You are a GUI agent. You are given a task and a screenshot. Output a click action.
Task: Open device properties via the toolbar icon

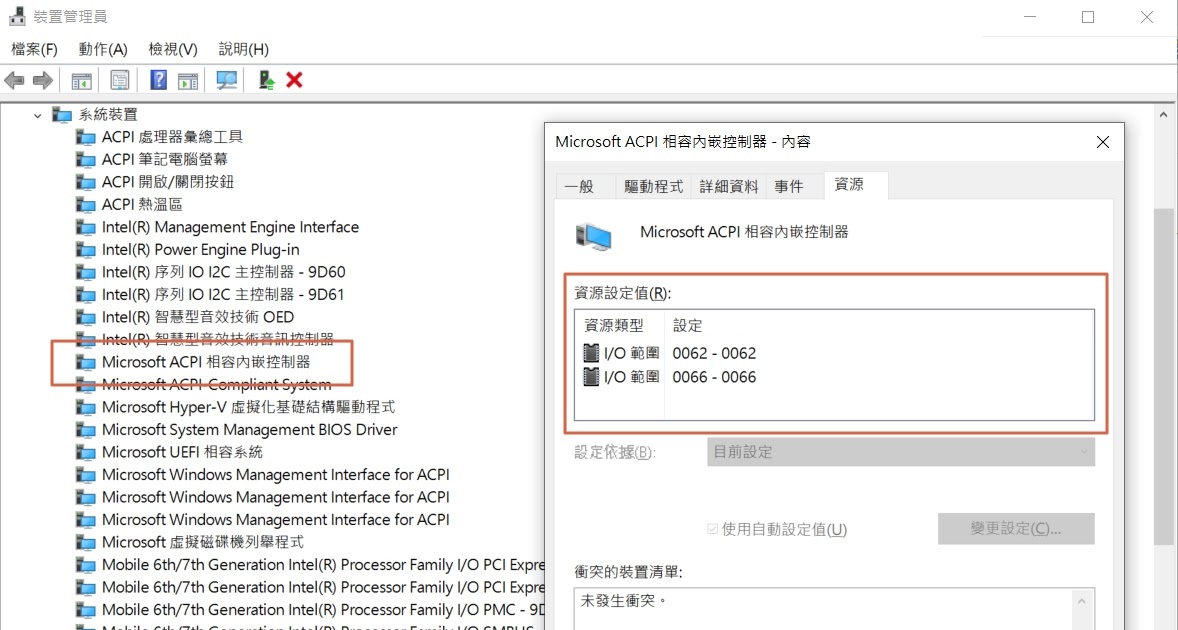[119, 80]
